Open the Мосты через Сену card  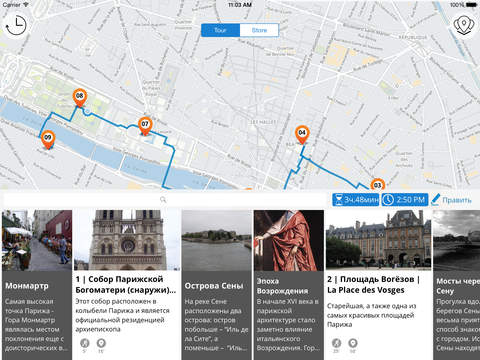(x=457, y=285)
